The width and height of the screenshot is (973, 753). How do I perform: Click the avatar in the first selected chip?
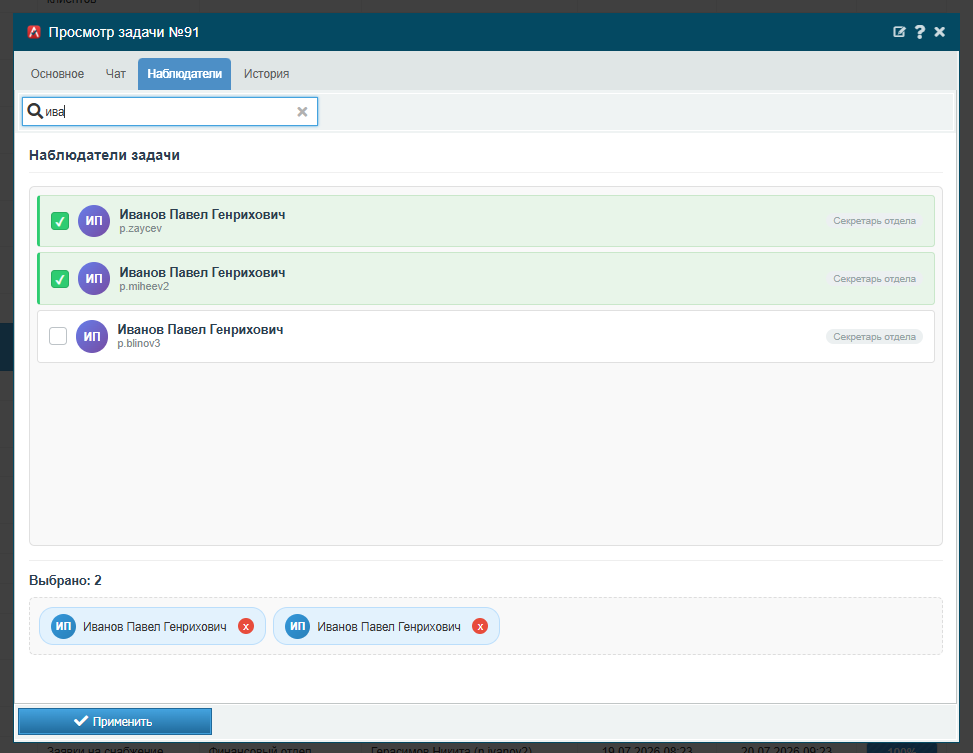pos(63,626)
